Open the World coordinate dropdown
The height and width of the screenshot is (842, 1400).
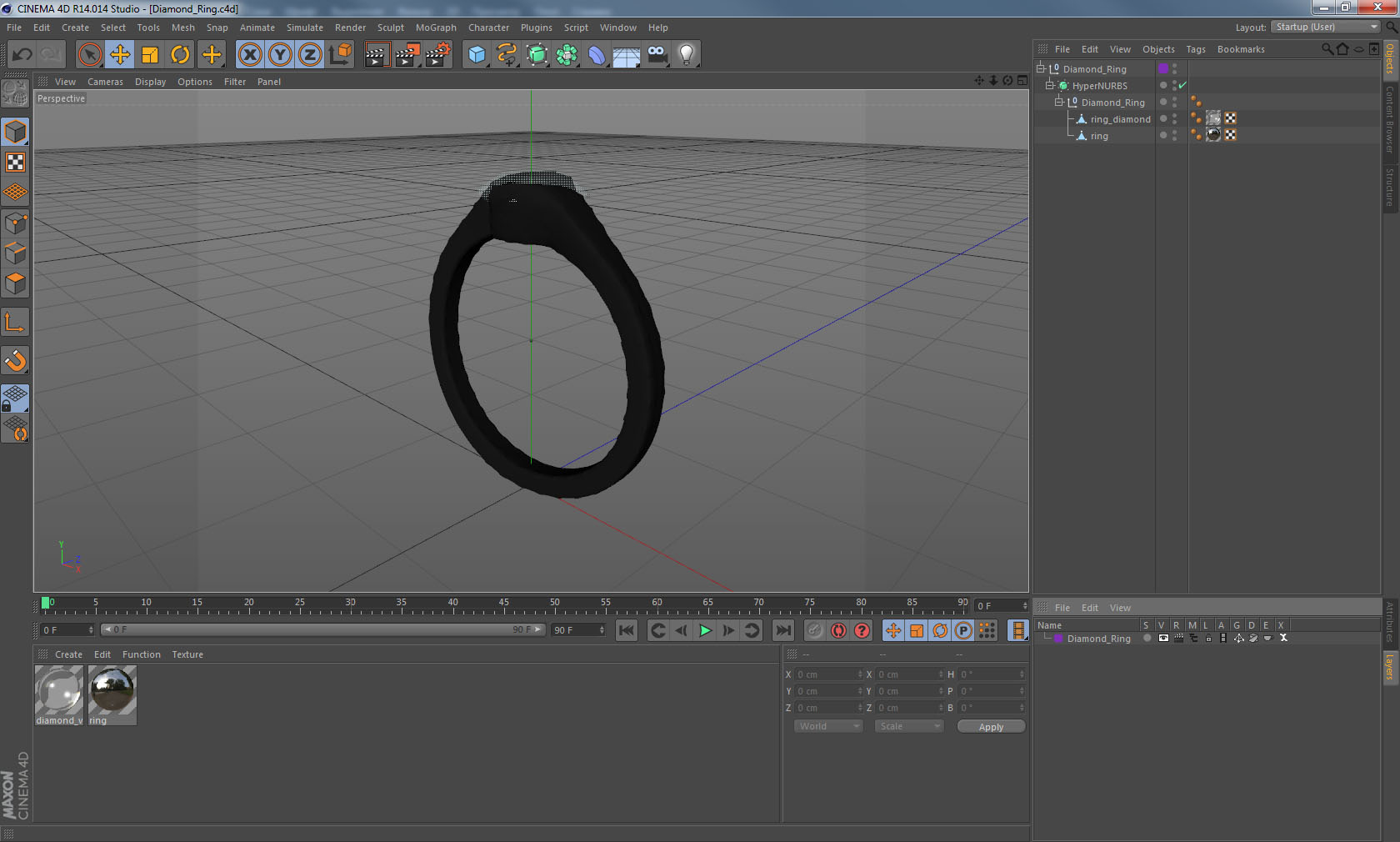coord(828,726)
